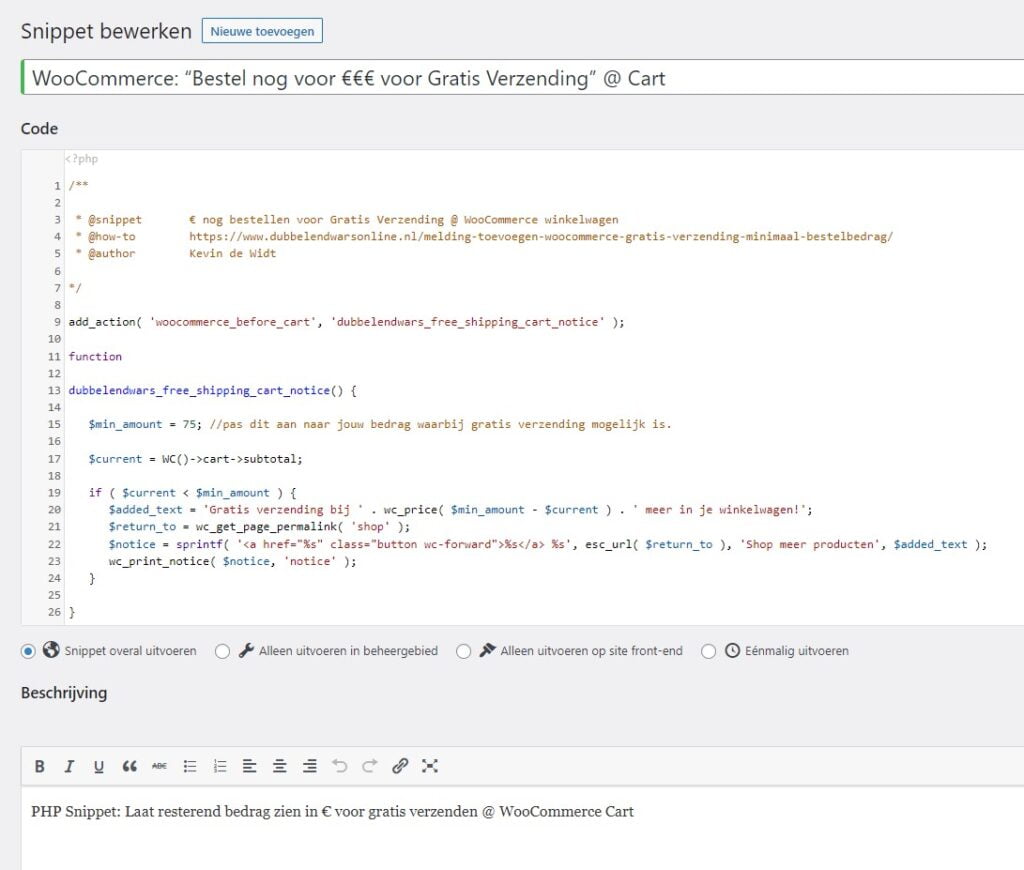Undo the last description edit
1024x870 pixels.
click(340, 766)
